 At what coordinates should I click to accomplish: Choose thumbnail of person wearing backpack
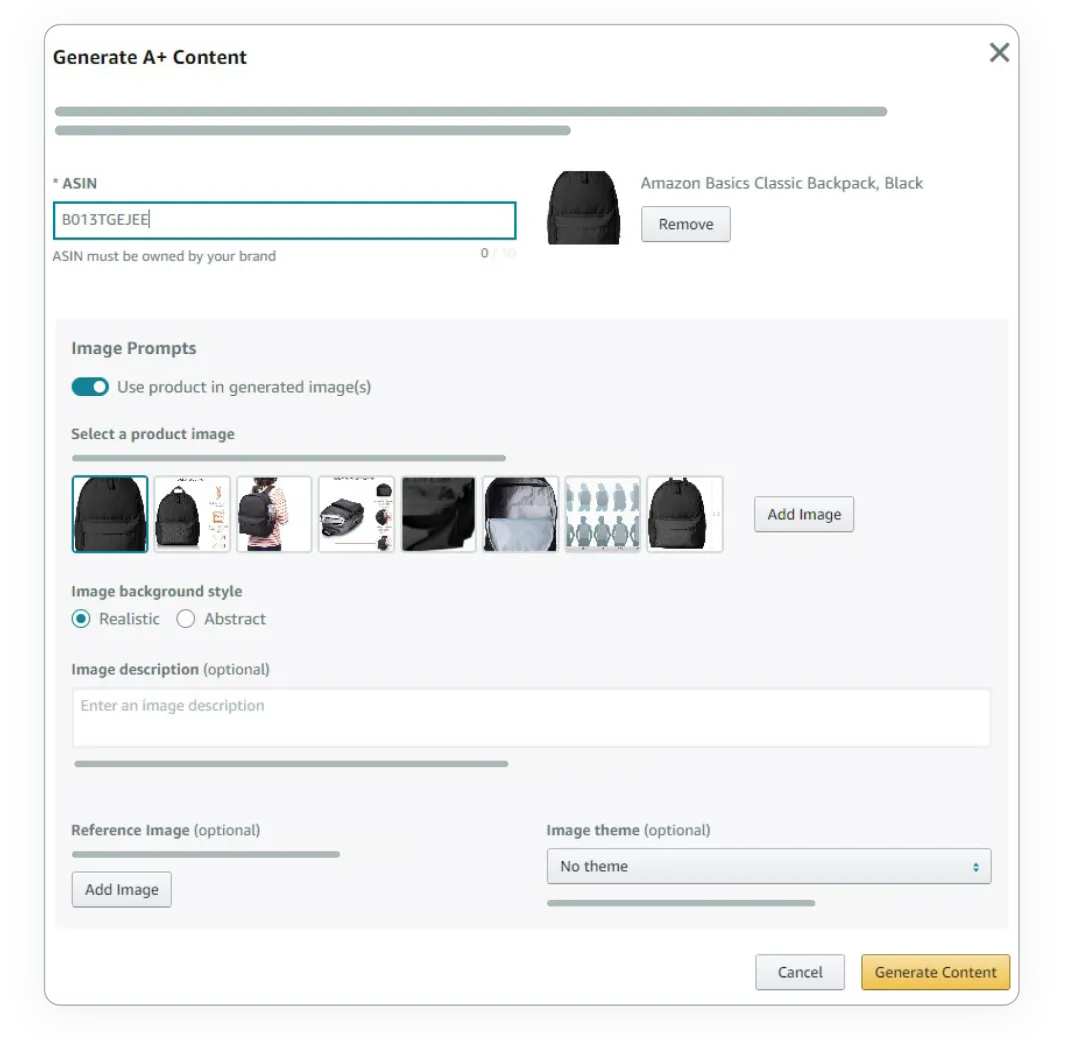274,514
